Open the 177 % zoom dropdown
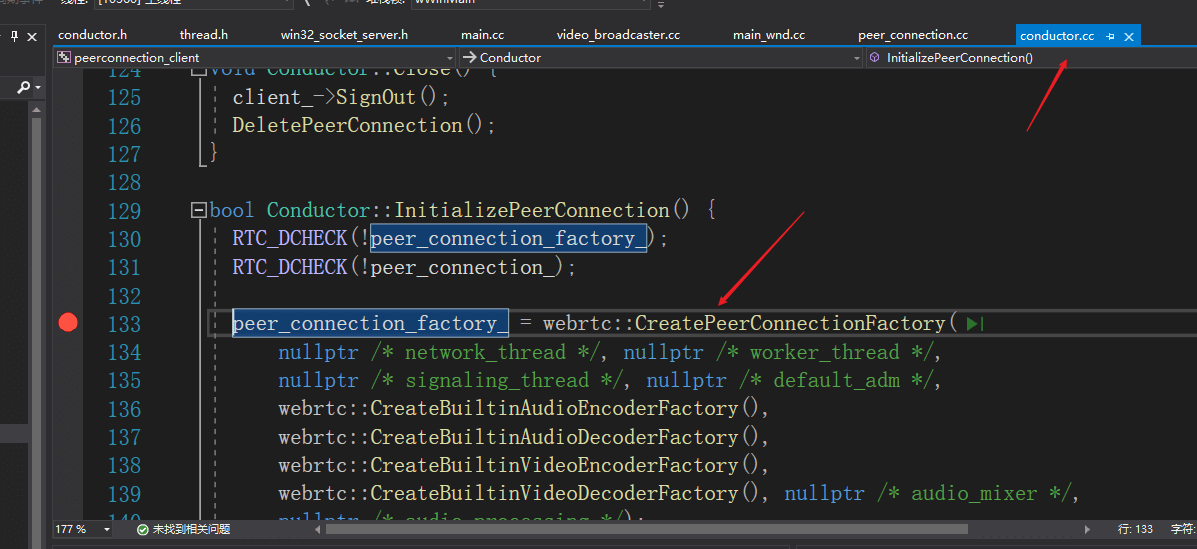 [x=82, y=528]
